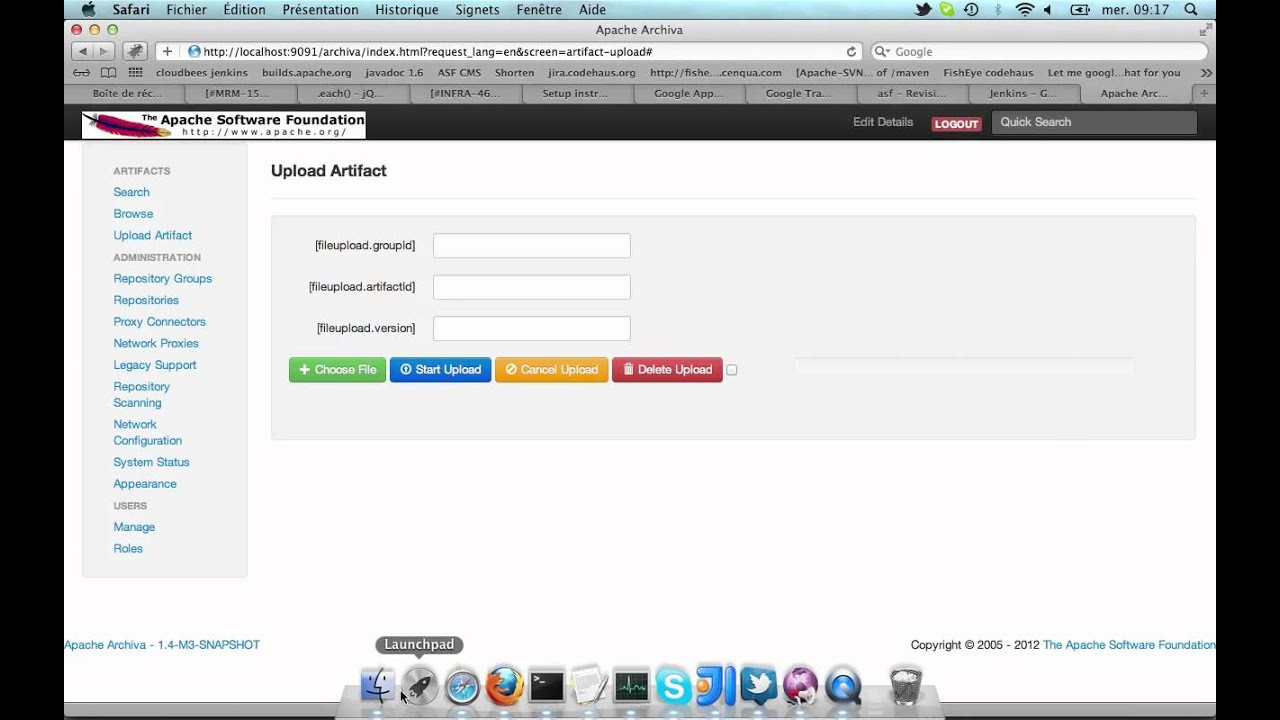Image resolution: width=1280 pixels, height=720 pixels.
Task: Open IntelliJ IDEA dock icon
Action: pyautogui.click(x=716, y=686)
